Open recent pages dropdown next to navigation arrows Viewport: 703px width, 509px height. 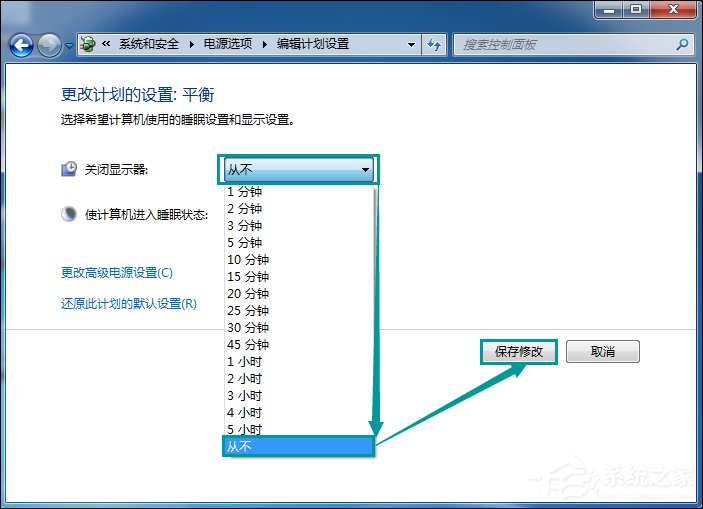point(69,45)
